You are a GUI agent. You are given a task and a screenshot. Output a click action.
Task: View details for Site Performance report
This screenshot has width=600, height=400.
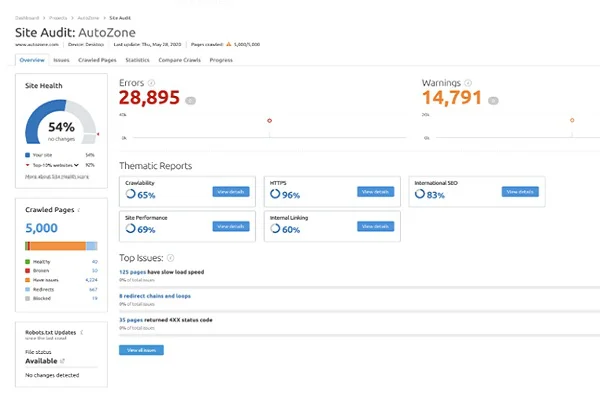point(231,226)
